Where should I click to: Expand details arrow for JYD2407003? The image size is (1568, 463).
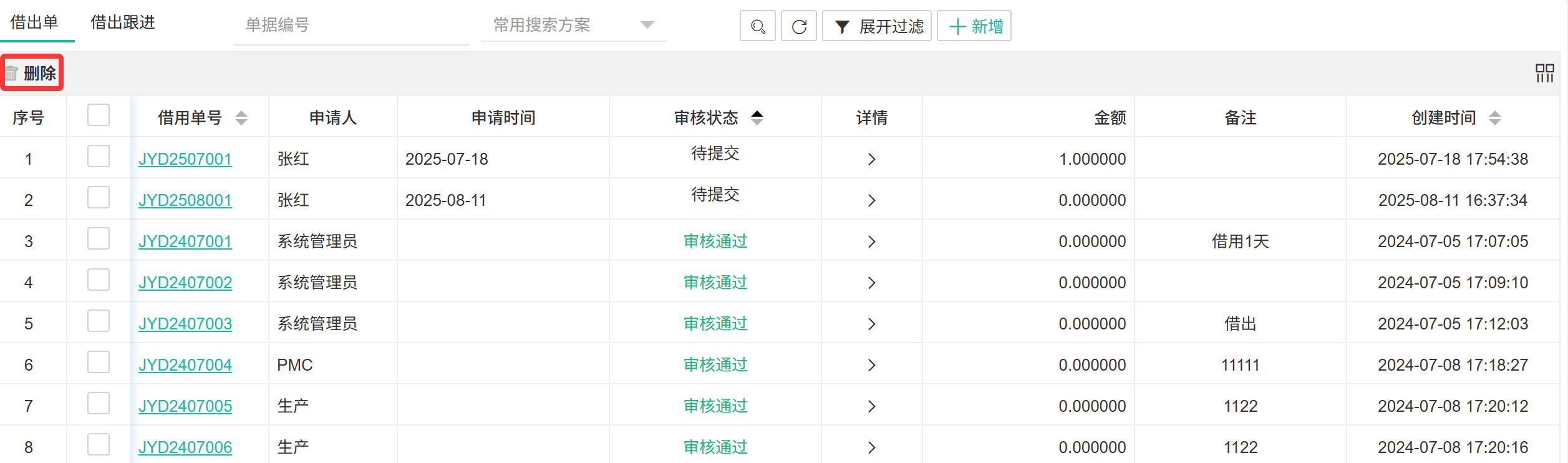(x=871, y=324)
